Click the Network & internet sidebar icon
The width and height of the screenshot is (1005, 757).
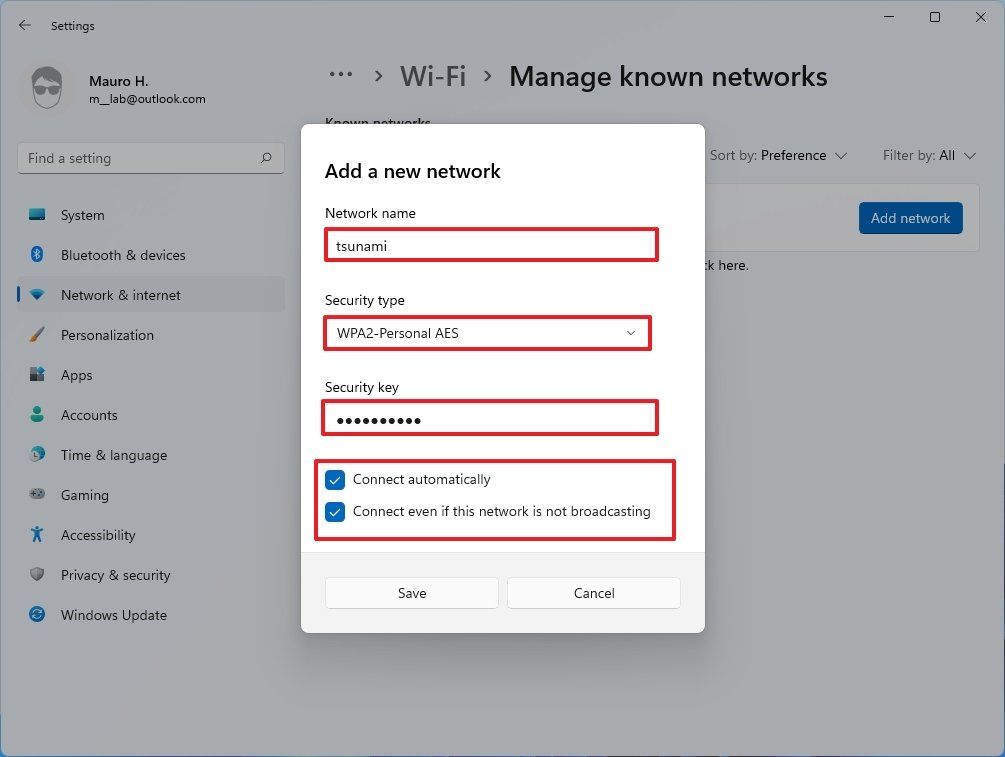[36, 295]
